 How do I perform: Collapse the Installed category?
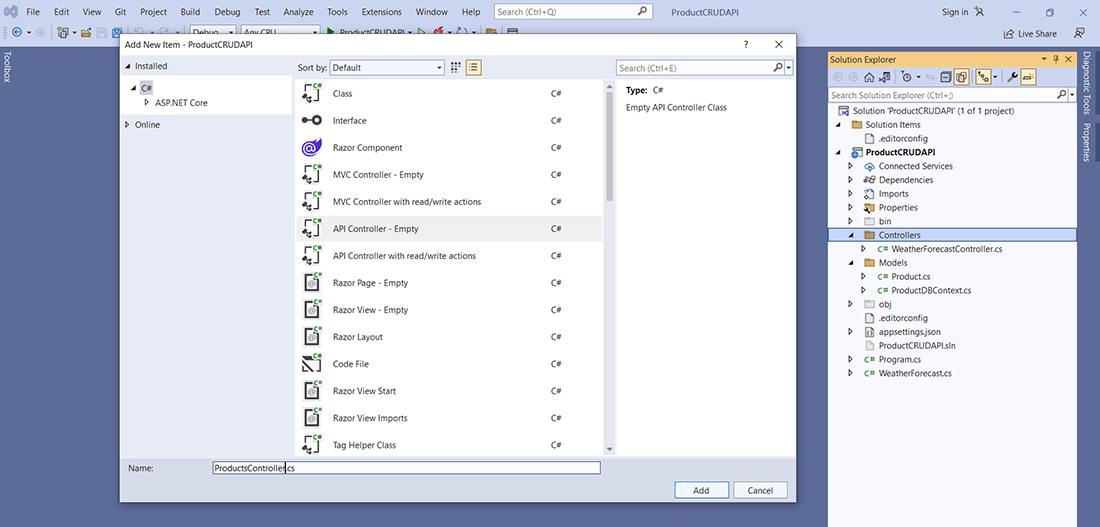[x=128, y=67]
